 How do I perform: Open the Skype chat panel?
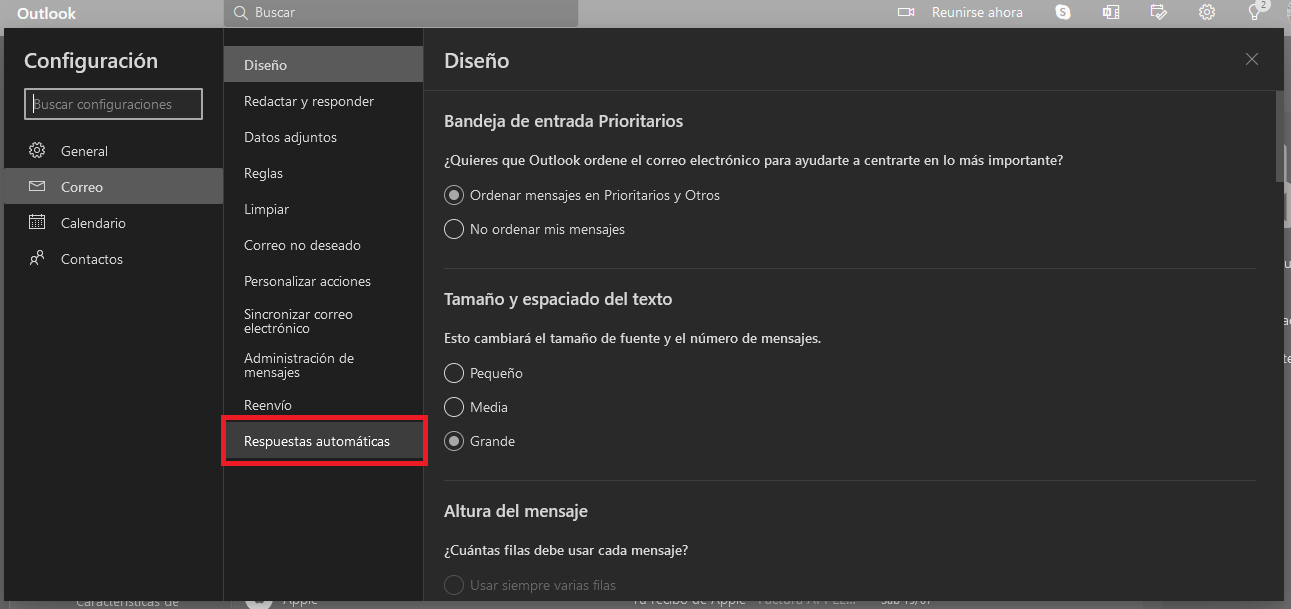[x=1062, y=12]
